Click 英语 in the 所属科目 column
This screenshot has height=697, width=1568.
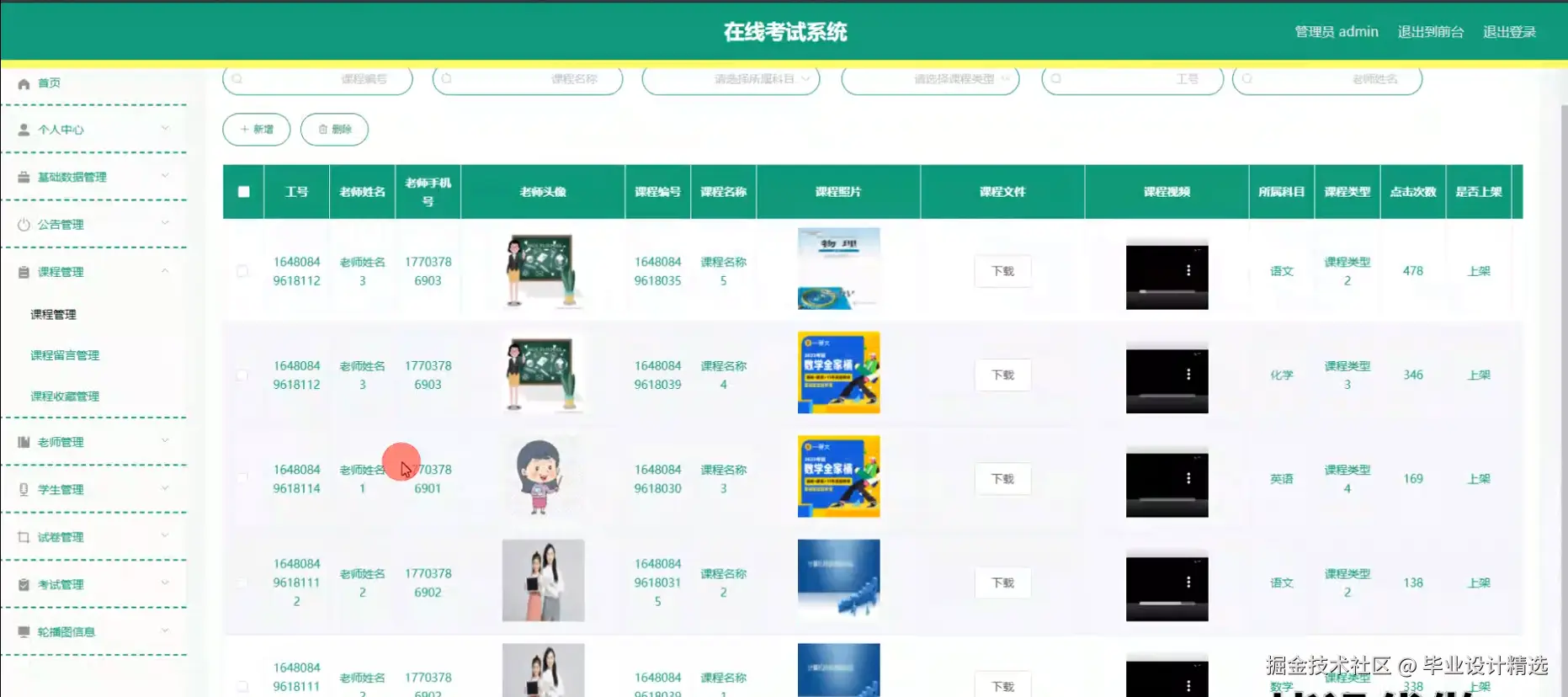pos(1281,479)
